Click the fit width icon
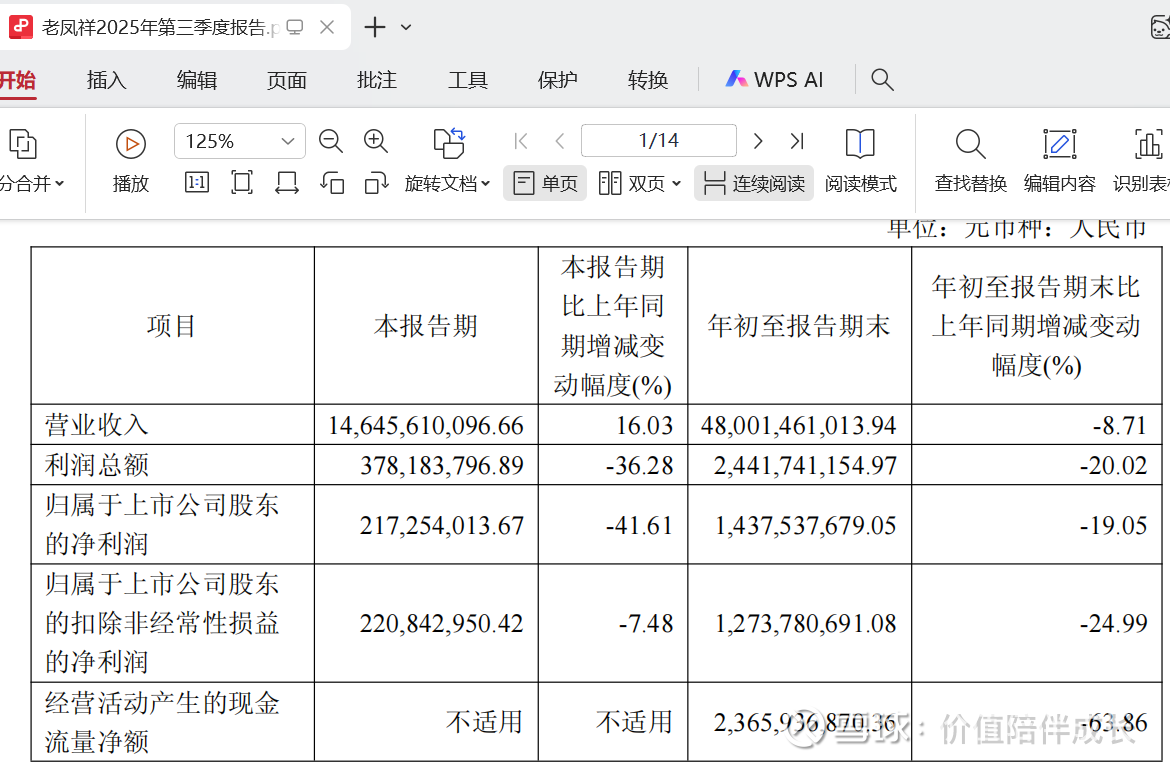The width and height of the screenshot is (1170, 765). coord(287,183)
